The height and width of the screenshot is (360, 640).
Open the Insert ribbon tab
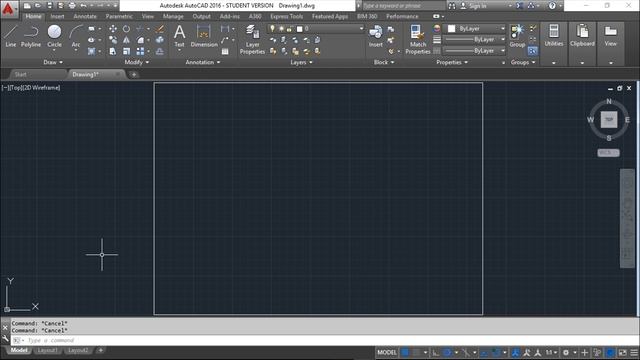[57, 16]
